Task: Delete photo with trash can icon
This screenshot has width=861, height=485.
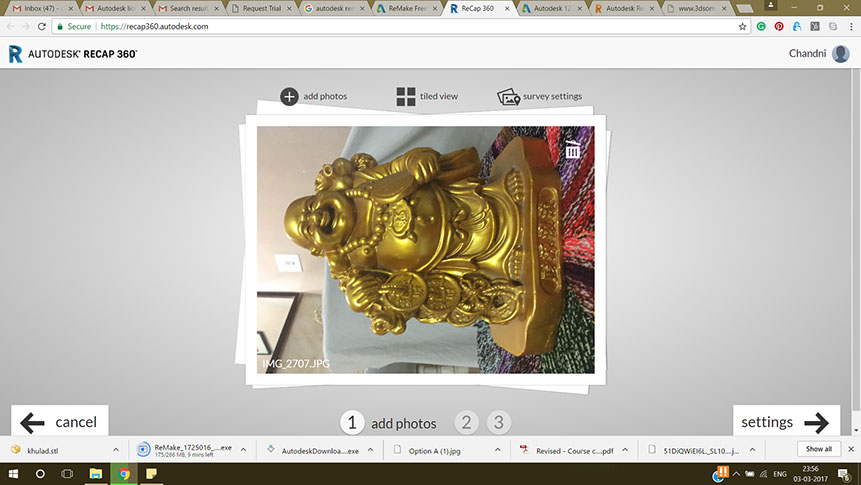Action: [572, 149]
